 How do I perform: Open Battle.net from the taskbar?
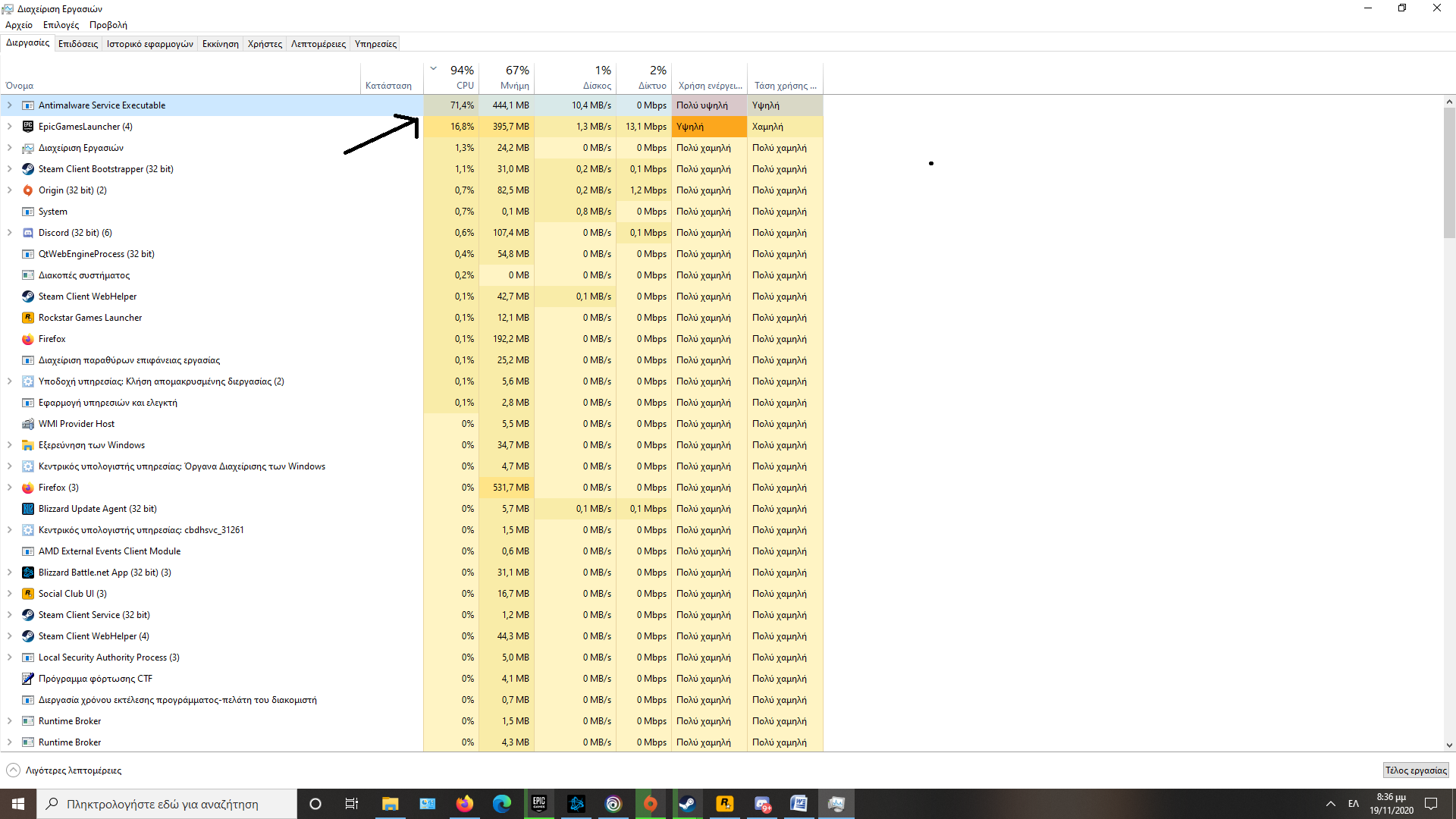click(x=576, y=804)
